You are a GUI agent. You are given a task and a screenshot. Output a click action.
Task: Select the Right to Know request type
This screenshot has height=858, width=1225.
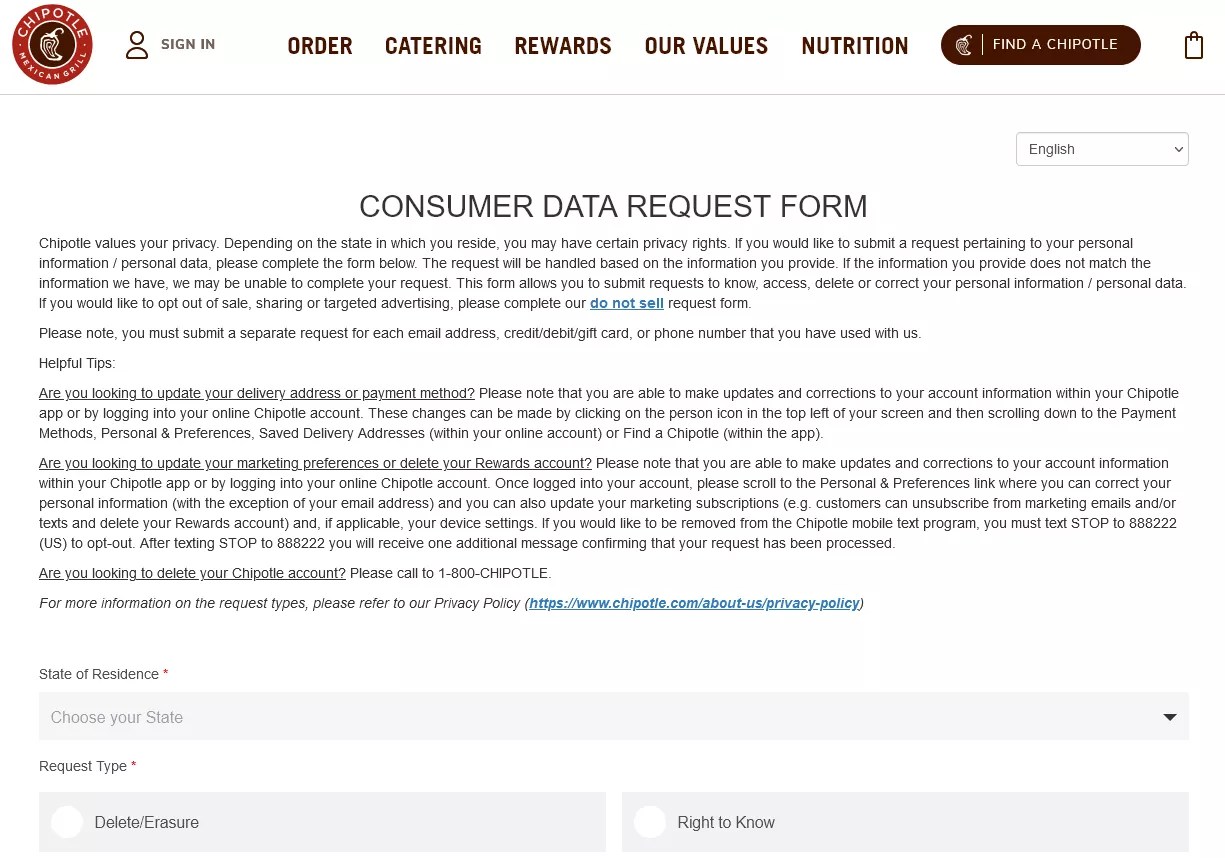[x=649, y=821]
